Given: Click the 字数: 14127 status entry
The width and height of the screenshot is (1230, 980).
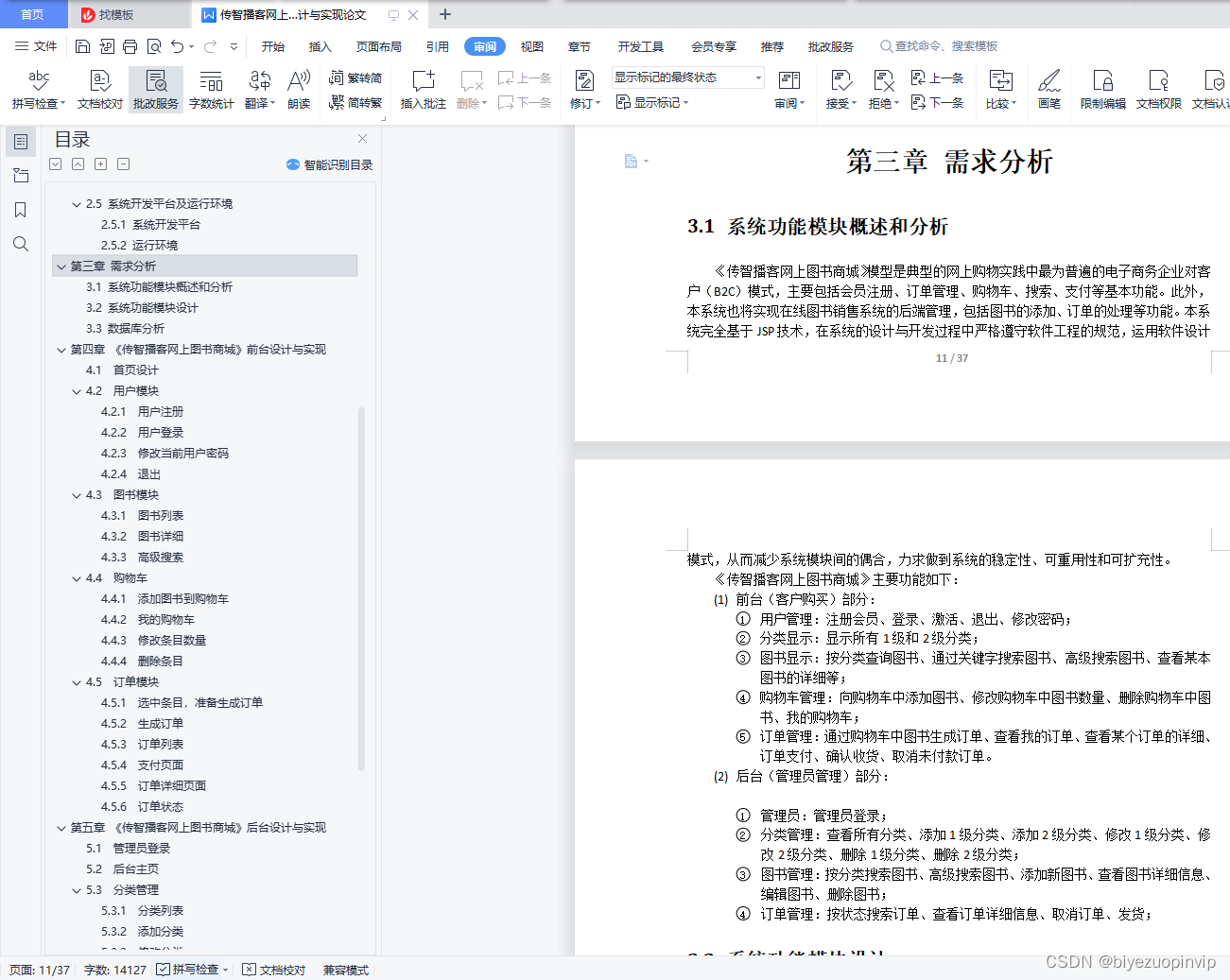Looking at the screenshot, I should 115,970.
